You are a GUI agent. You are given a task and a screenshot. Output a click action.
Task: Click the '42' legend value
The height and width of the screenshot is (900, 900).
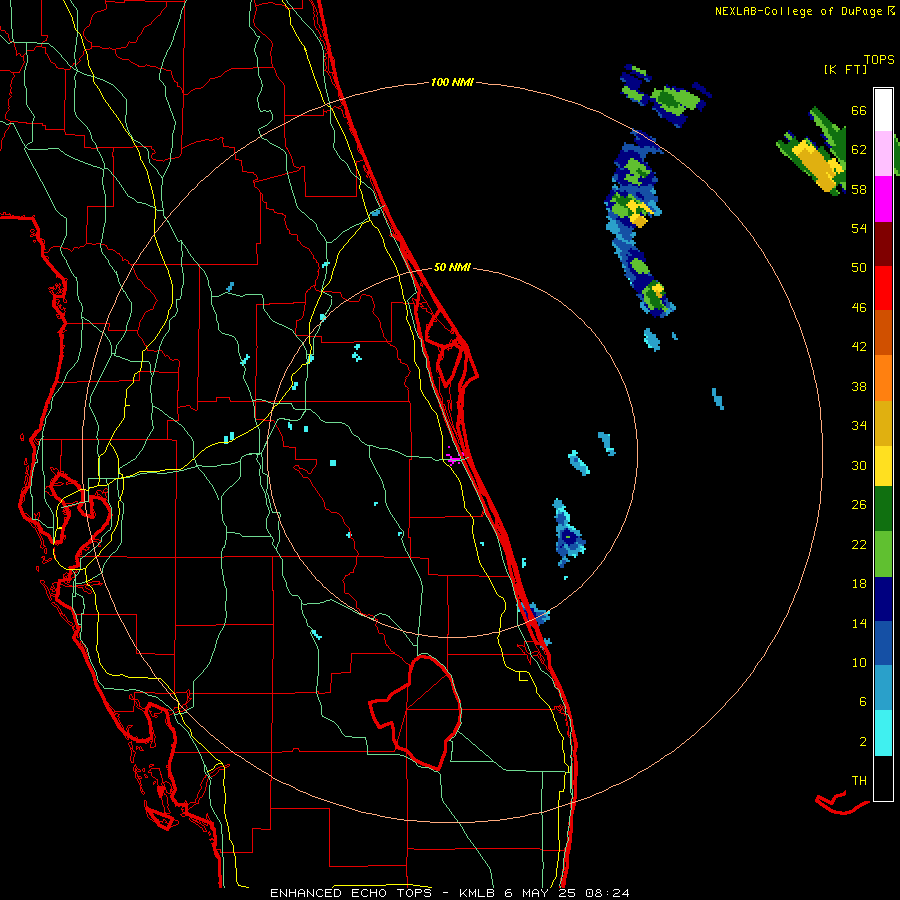pyautogui.click(x=859, y=347)
